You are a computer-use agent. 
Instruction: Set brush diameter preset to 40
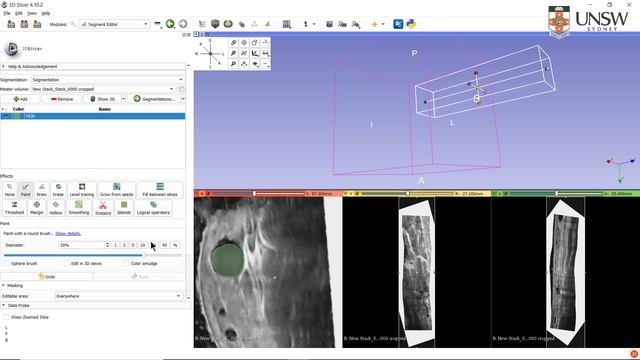(x=164, y=245)
